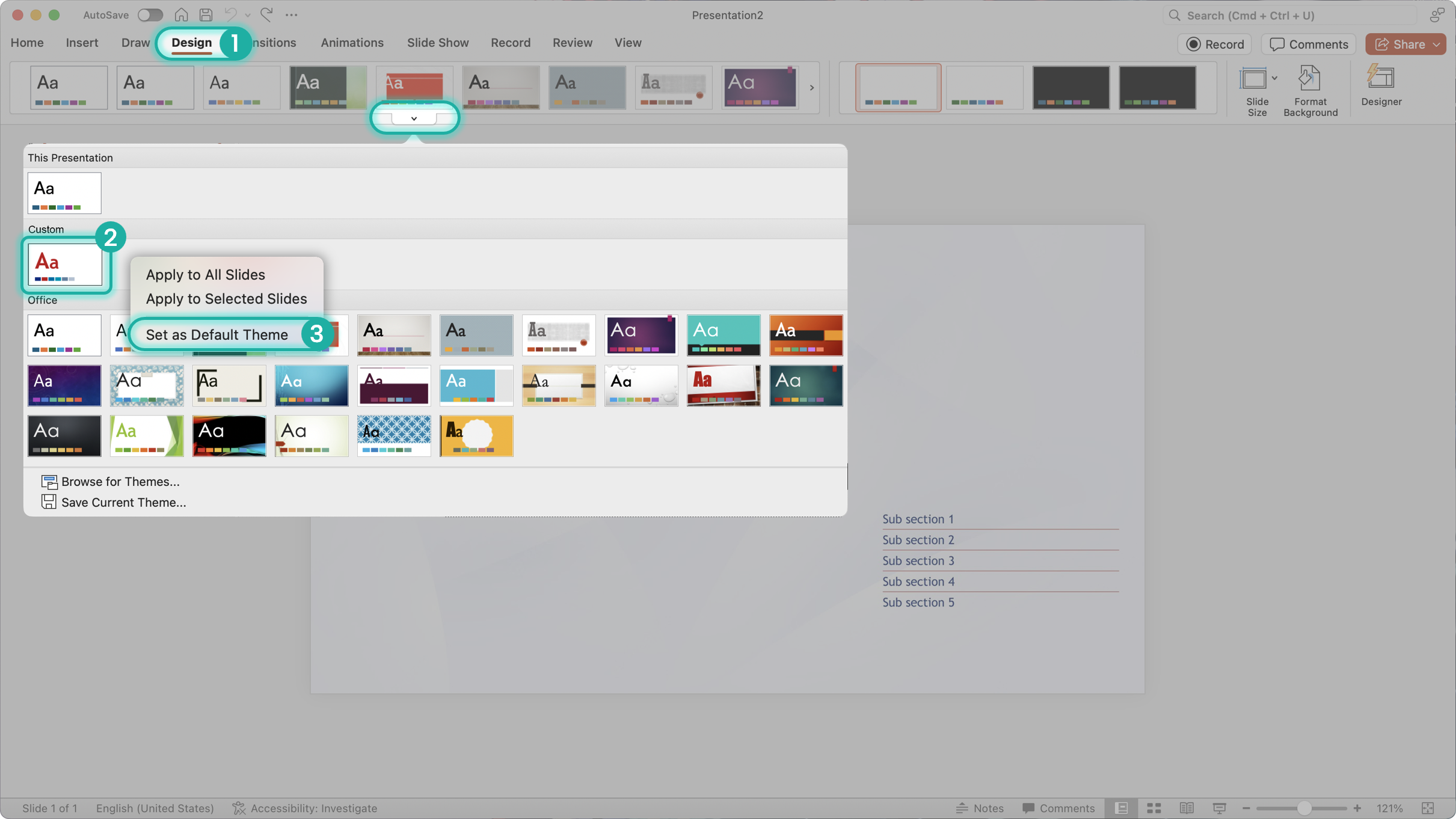Click the Sub section 3 link
Screen dimensions: 1456x819
pos(918,560)
